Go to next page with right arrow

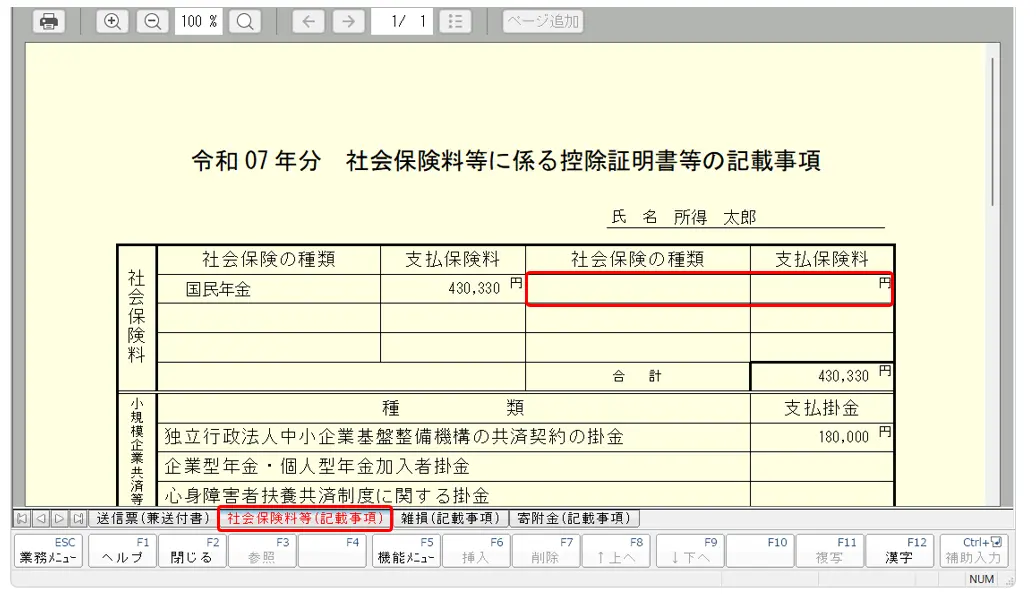coord(348,22)
